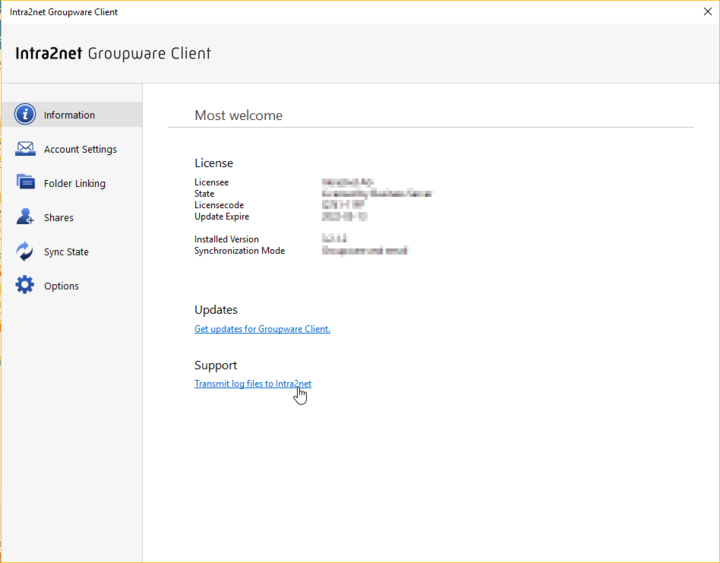This screenshot has height=563, width=720.
Task: Click the window title bar text
Action: (x=64, y=12)
